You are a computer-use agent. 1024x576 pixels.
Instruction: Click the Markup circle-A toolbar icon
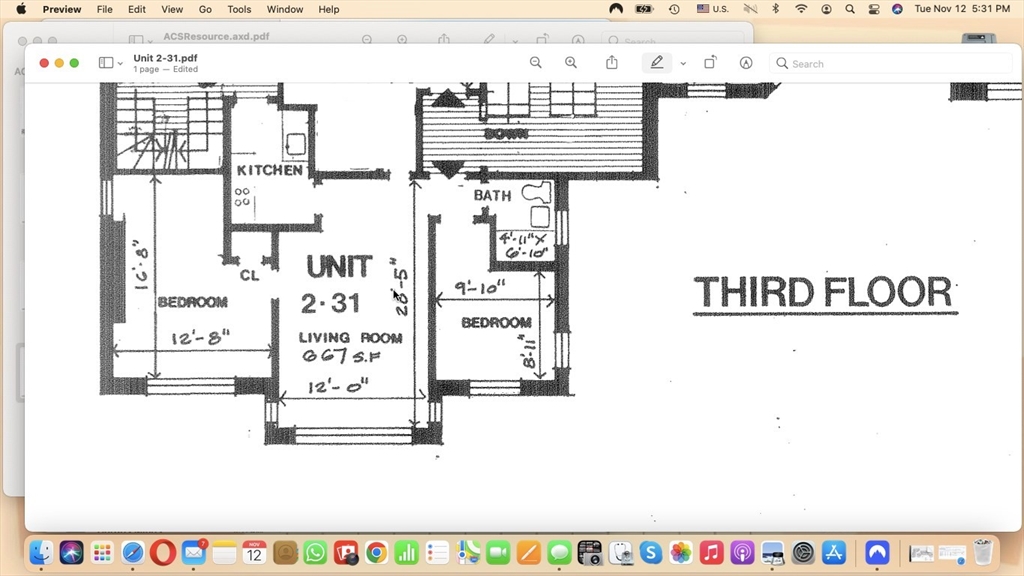pos(746,63)
